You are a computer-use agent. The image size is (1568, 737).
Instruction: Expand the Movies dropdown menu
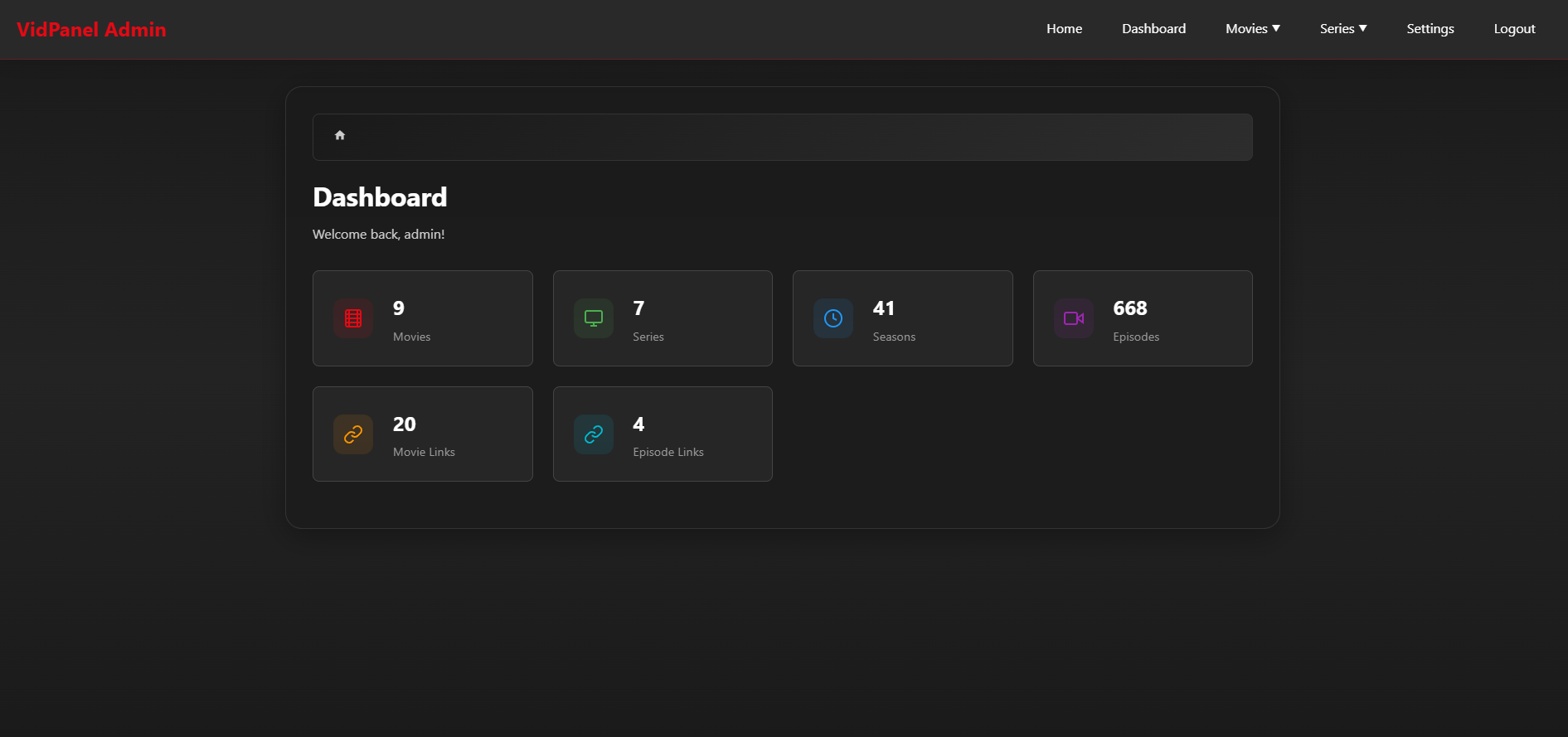1253,29
